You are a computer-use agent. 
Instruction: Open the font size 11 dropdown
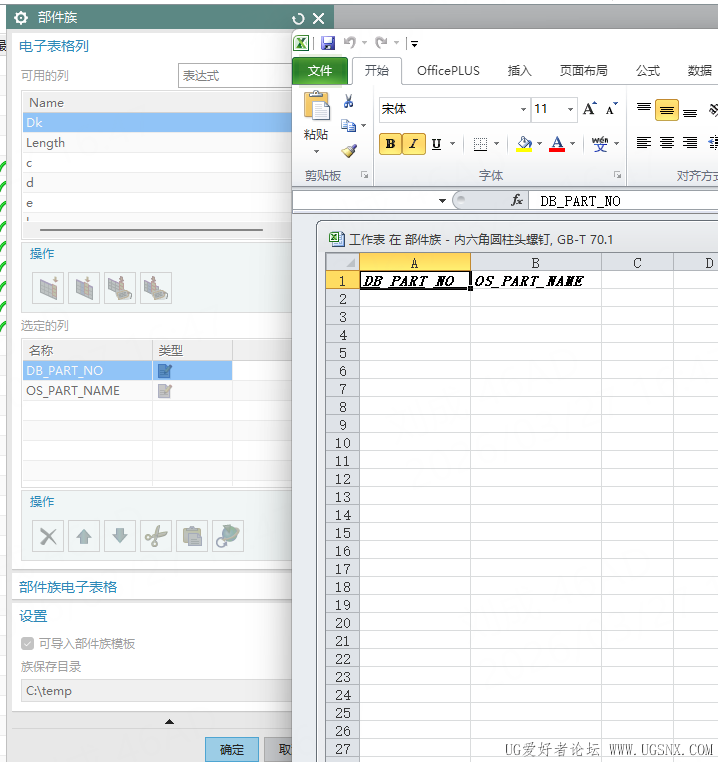coord(570,109)
